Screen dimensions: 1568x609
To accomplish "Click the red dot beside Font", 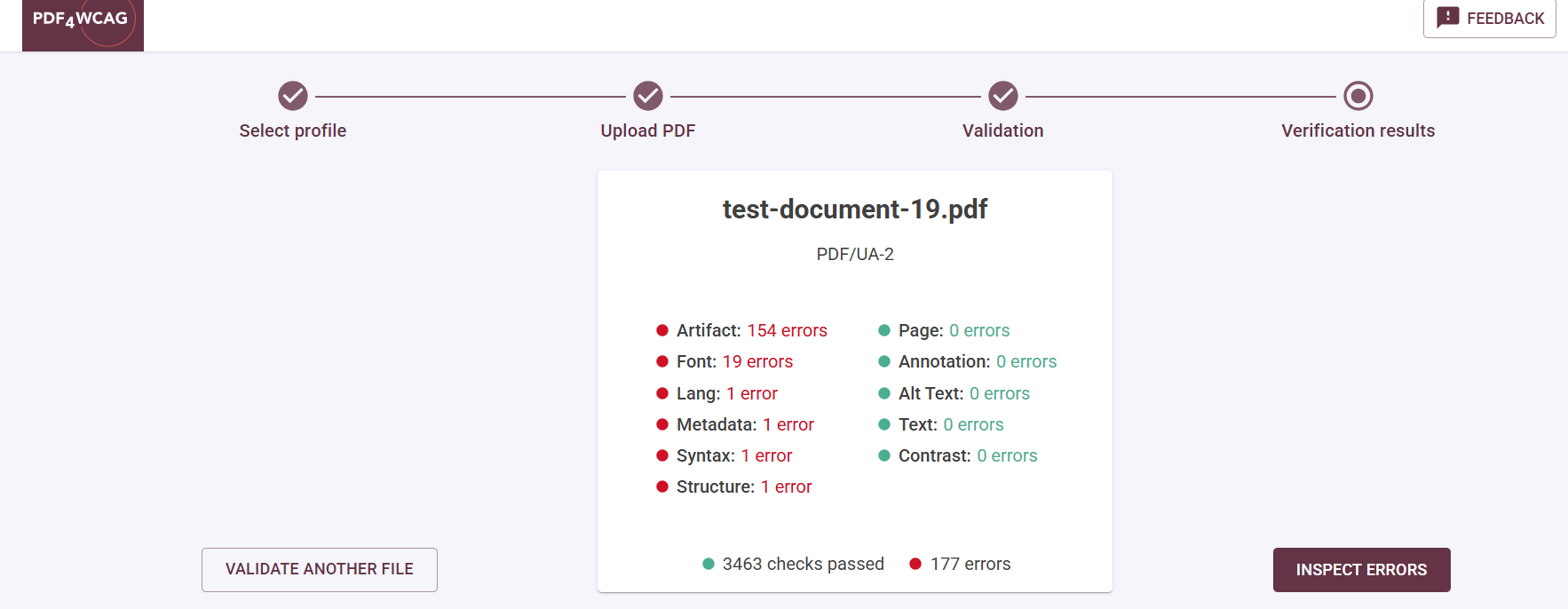I will (x=662, y=361).
